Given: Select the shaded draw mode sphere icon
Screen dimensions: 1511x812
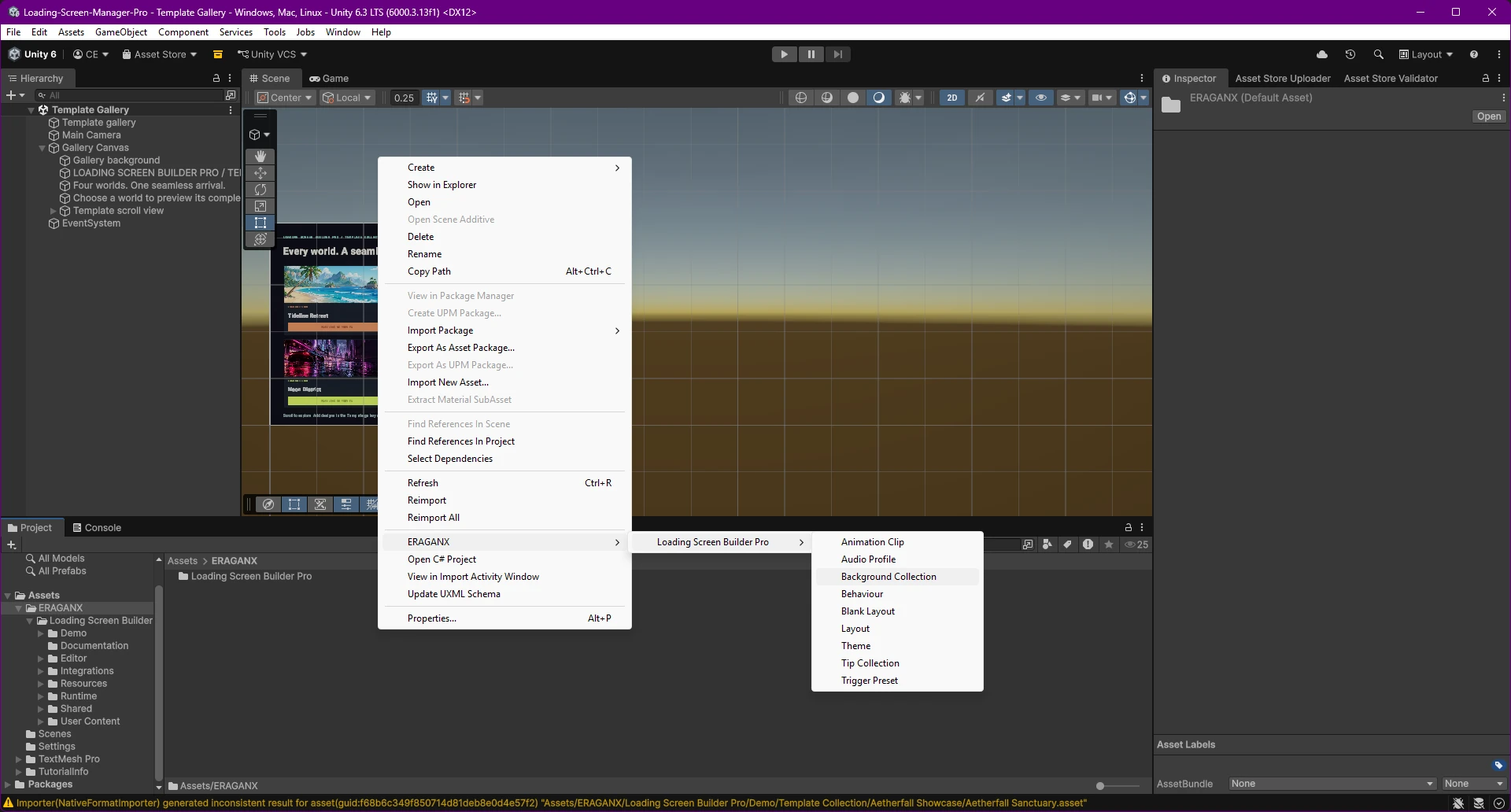Looking at the screenshot, I should 853,98.
